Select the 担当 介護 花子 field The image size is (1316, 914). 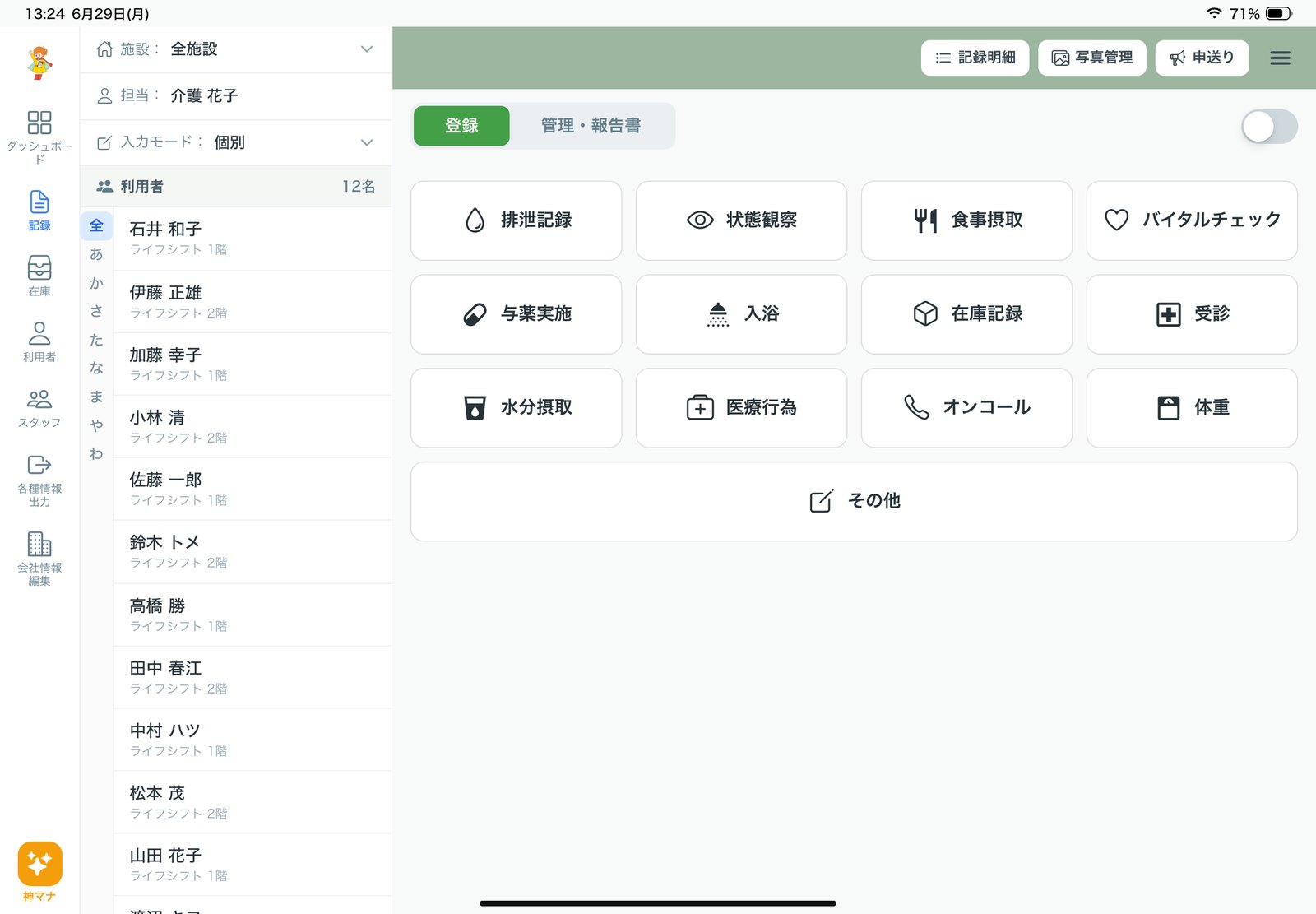tap(236, 95)
